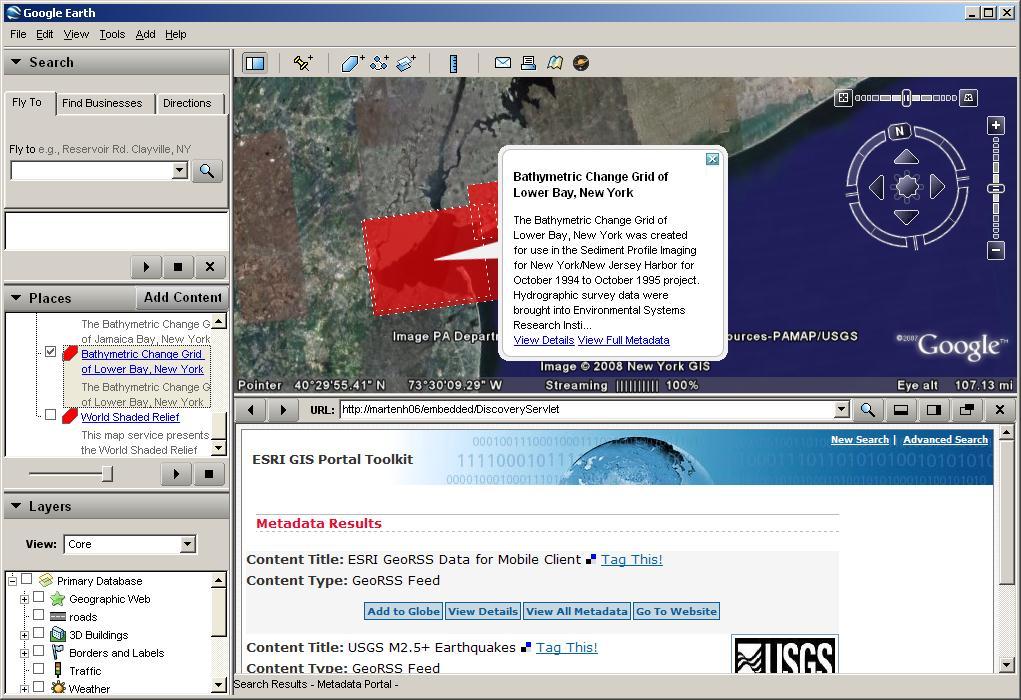Enable the roads layer checkbox
Viewport: 1021px width, 700px height.
click(38, 615)
